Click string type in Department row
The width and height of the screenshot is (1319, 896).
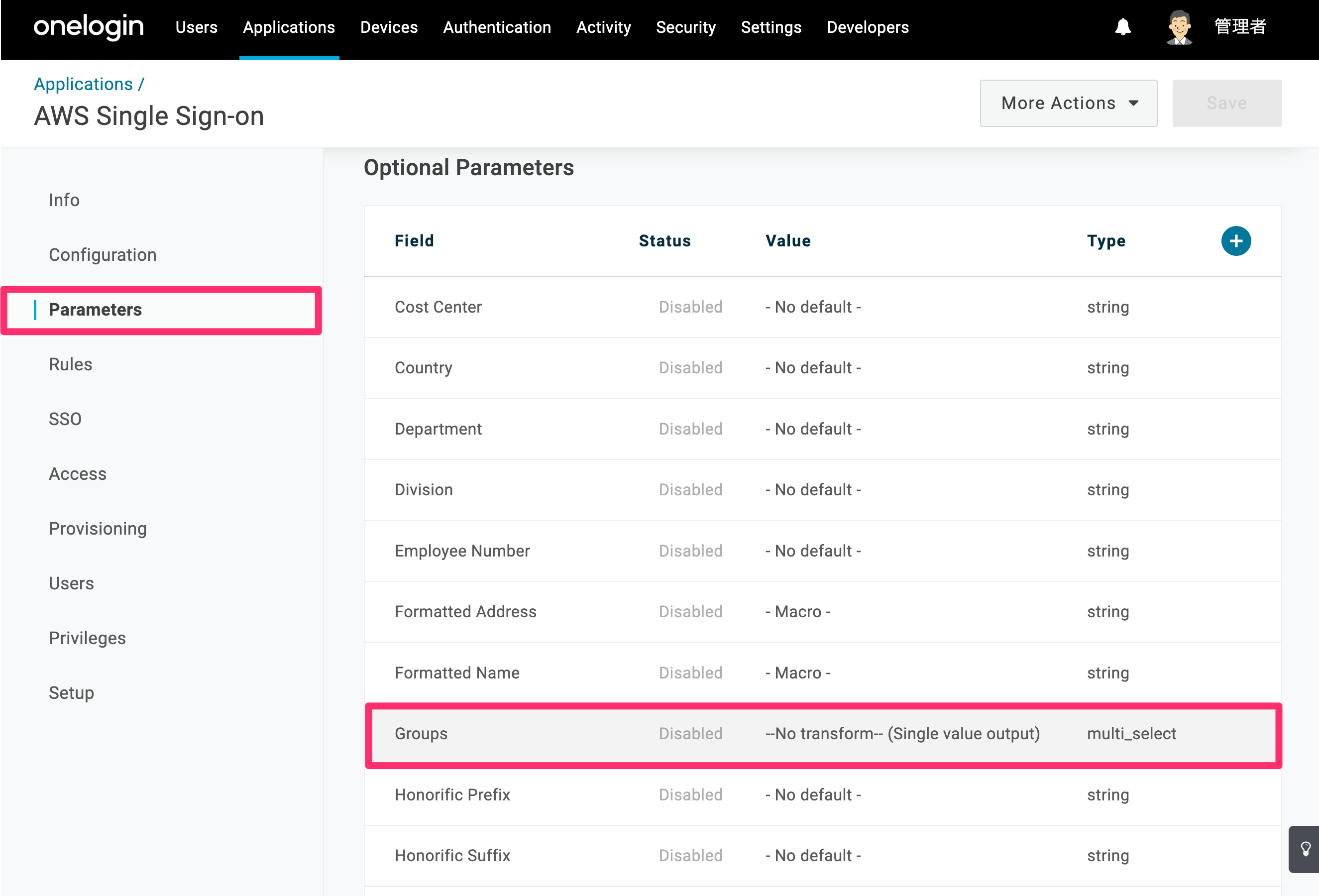1108,429
